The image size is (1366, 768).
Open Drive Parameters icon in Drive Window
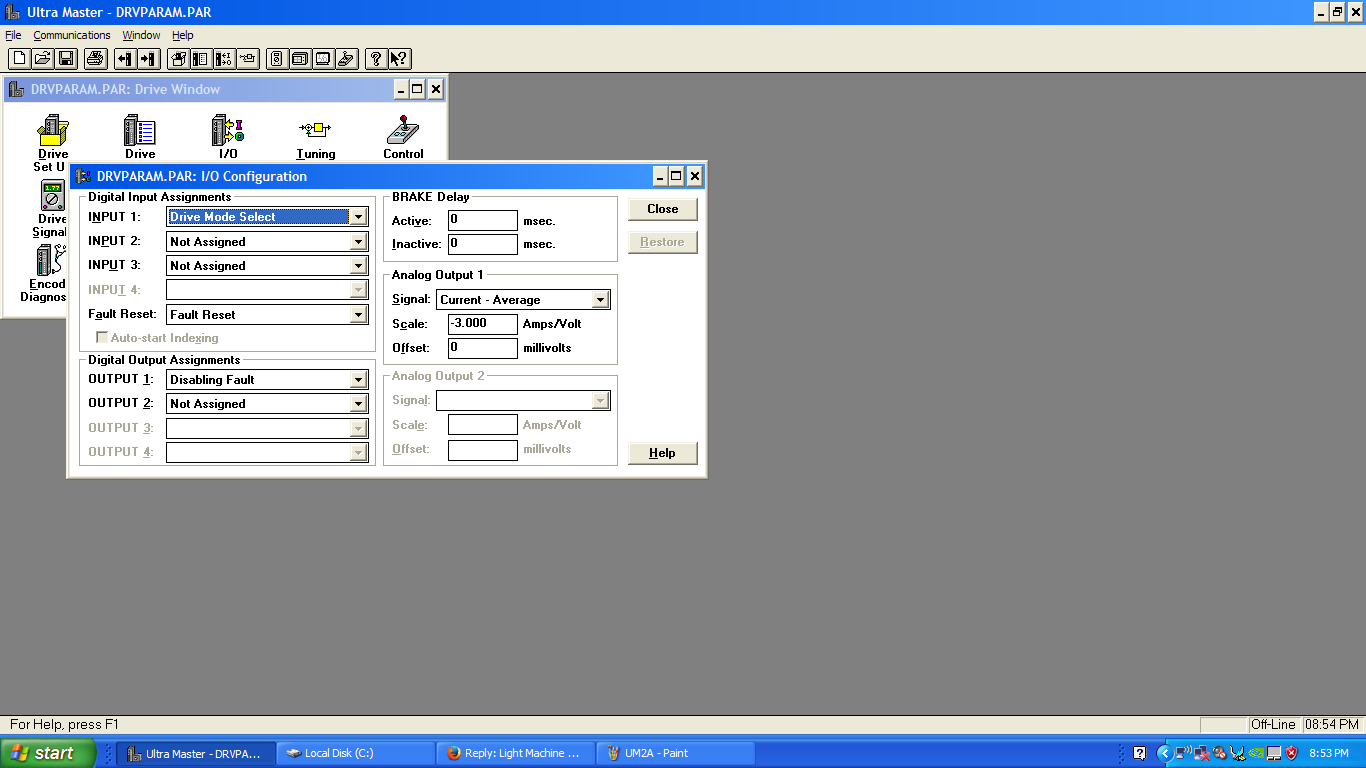coord(140,131)
